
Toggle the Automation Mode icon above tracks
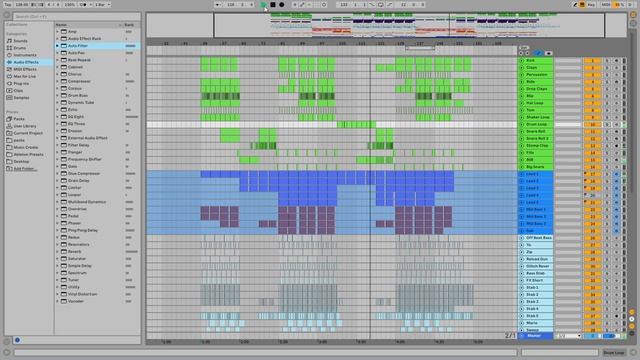[x=538, y=53]
